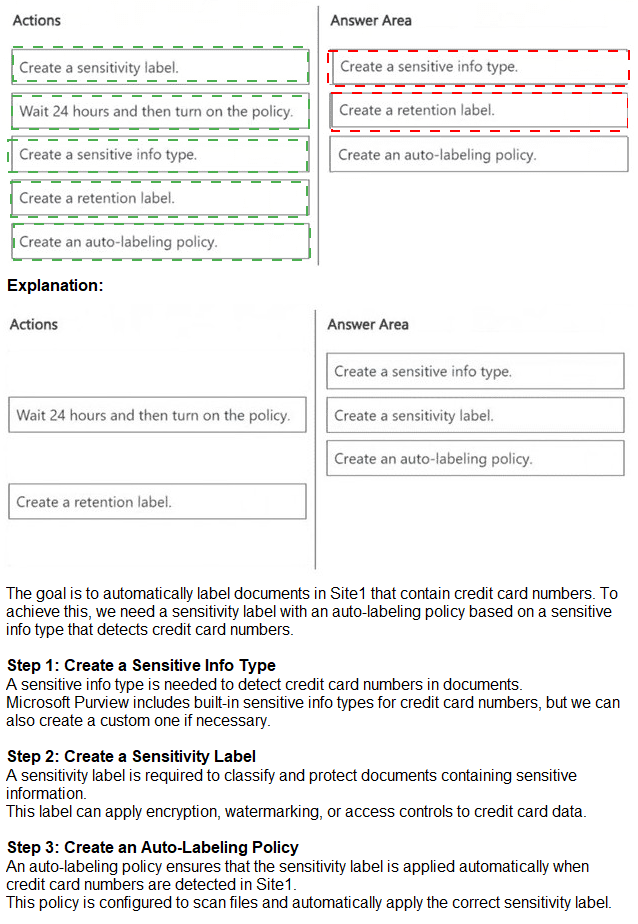Select red-outlined 'Create a retention label' answer

tap(478, 110)
